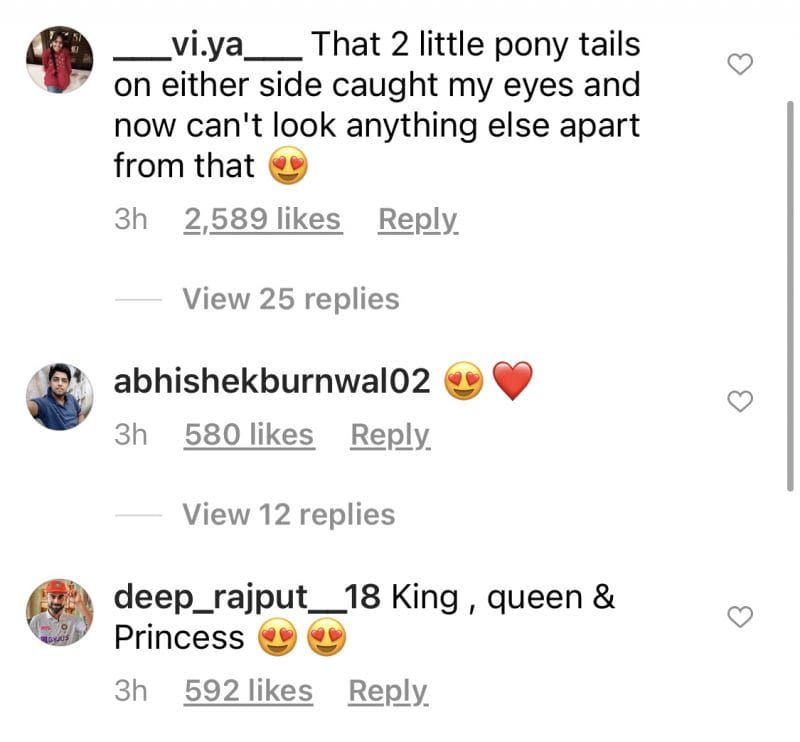This screenshot has width=800, height=742.
Task: Like deep_rajput__18's King, queen comment
Action: coord(739,617)
